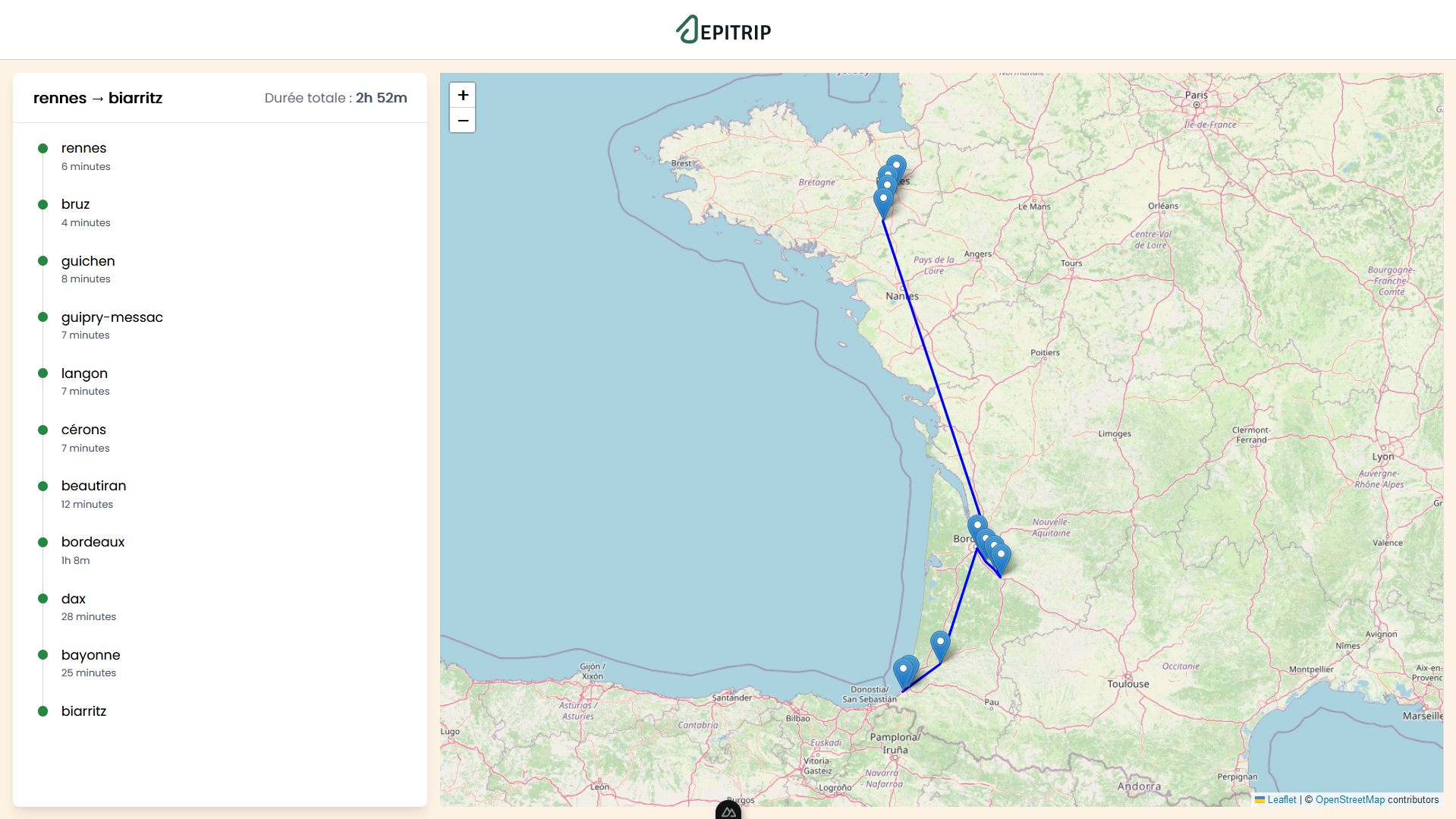Click the green dot next to bordeaux
1456x819 pixels.
(x=42, y=542)
